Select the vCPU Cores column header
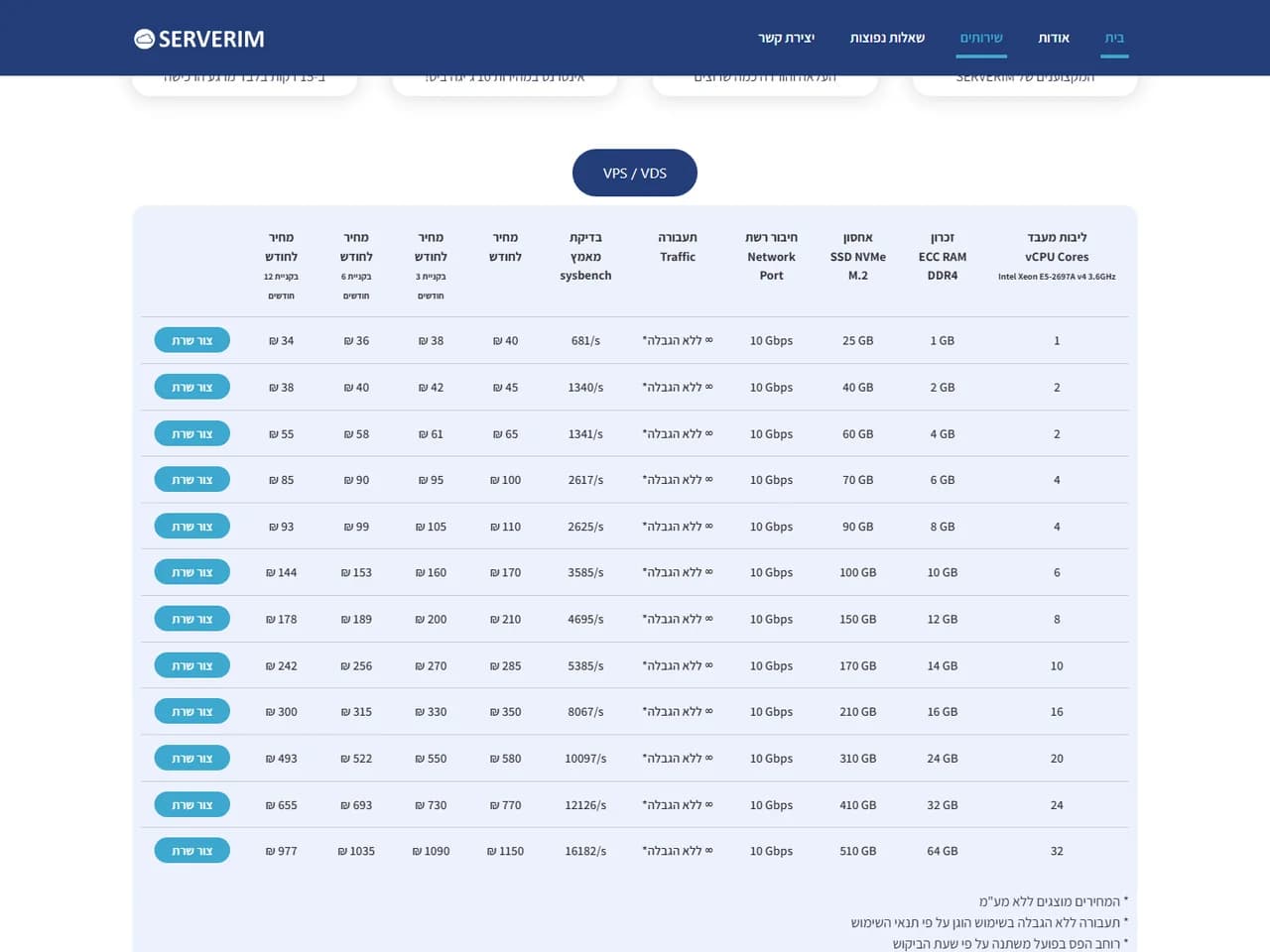Screen dimensions: 1270x952 coord(1057,256)
